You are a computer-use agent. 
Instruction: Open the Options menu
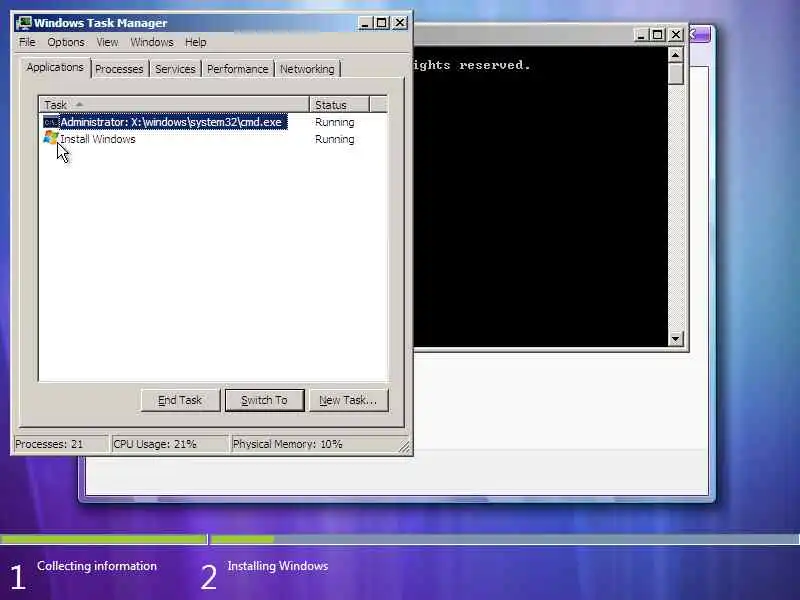pyautogui.click(x=66, y=42)
